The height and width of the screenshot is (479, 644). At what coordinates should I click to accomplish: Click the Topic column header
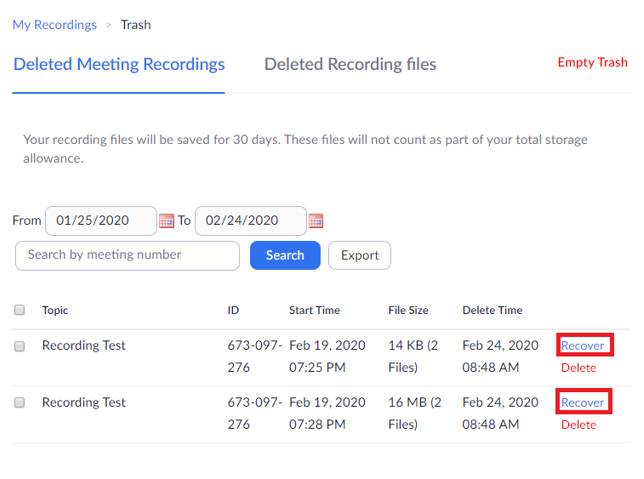(x=55, y=310)
